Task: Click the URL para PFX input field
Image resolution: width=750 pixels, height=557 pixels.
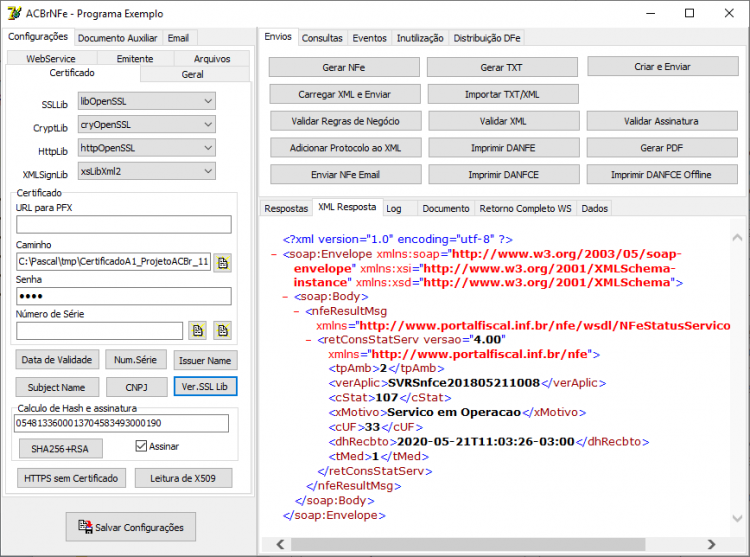Action: [124, 224]
